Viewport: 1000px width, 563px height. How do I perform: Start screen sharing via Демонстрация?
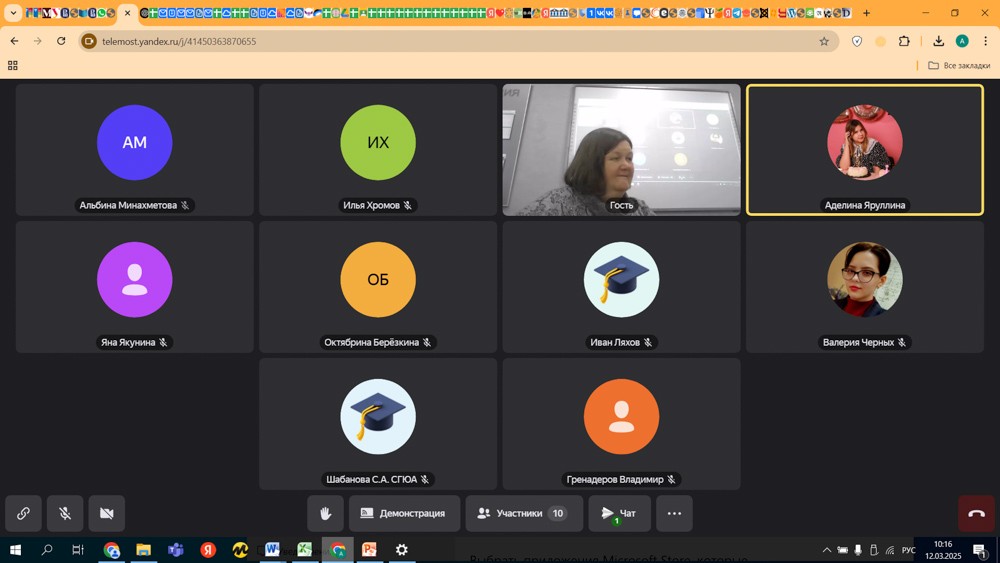pyautogui.click(x=404, y=513)
